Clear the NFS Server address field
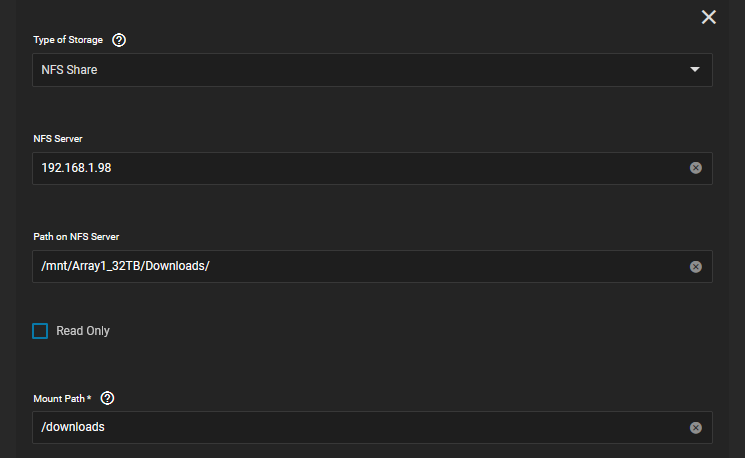Viewport: 745px width, 458px height. click(696, 168)
